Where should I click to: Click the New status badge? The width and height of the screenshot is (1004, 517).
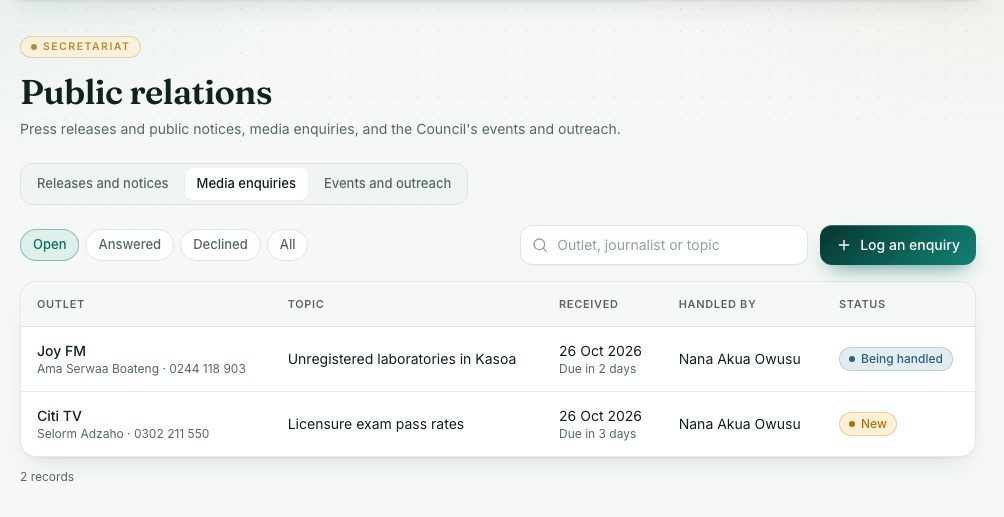point(868,423)
